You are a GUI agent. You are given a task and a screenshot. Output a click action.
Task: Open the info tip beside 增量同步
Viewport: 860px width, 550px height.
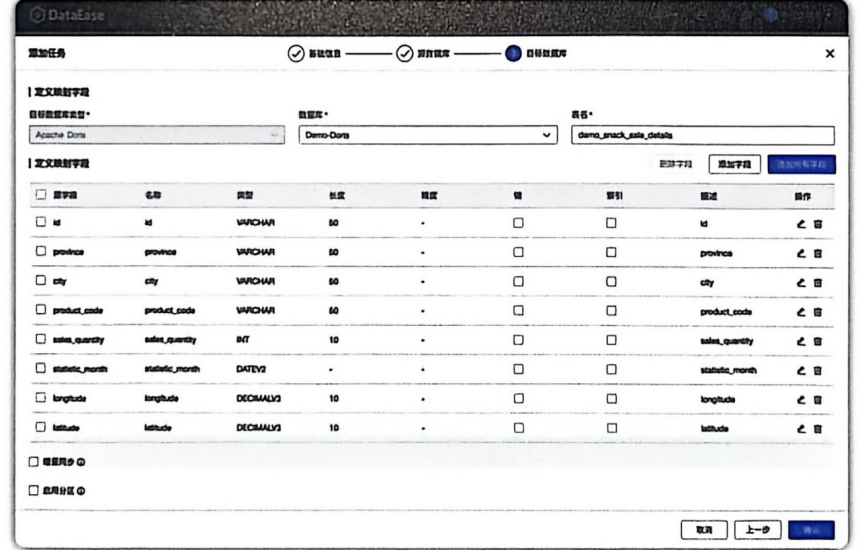(x=81, y=462)
